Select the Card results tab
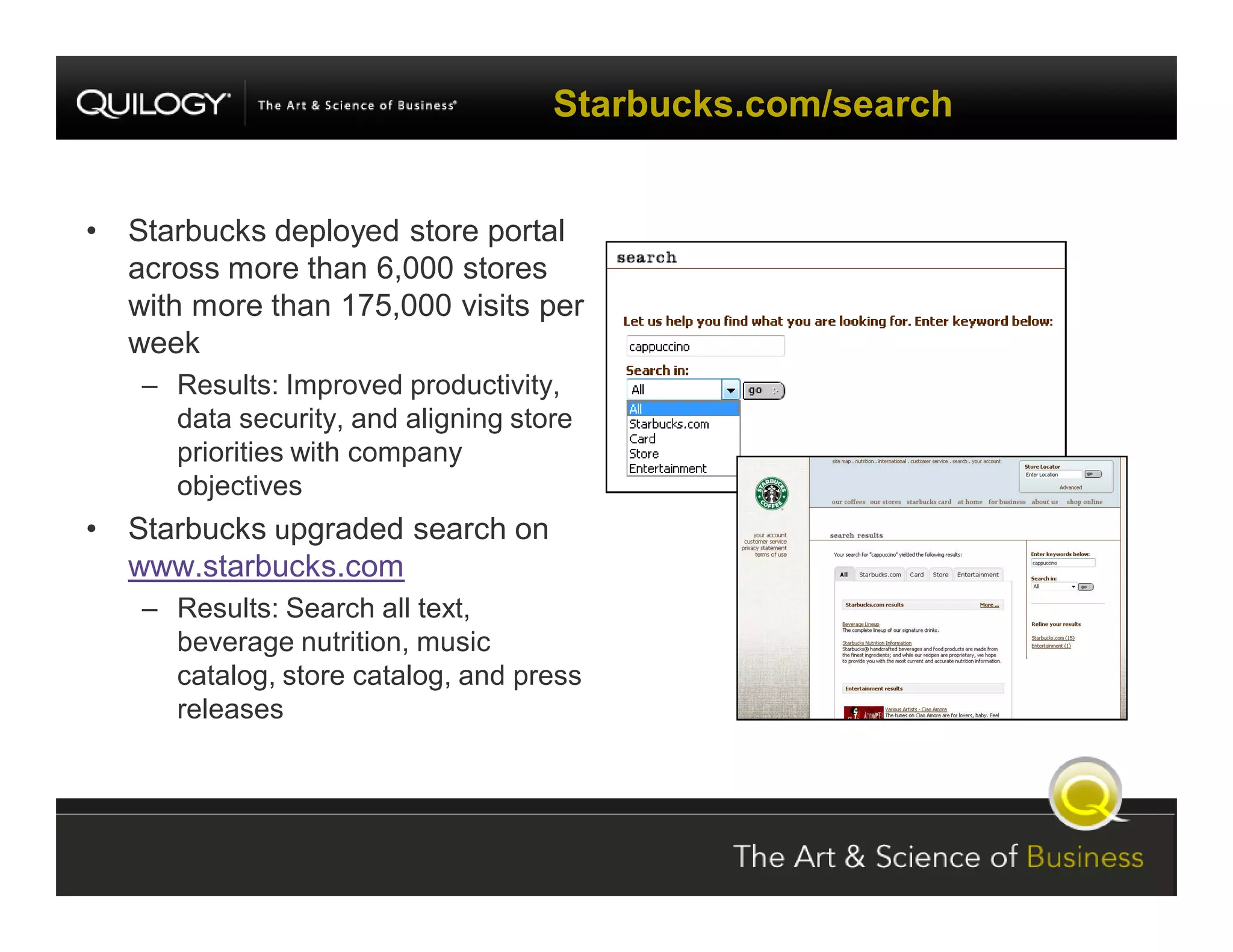The width and height of the screenshot is (1233, 952). tap(916, 575)
